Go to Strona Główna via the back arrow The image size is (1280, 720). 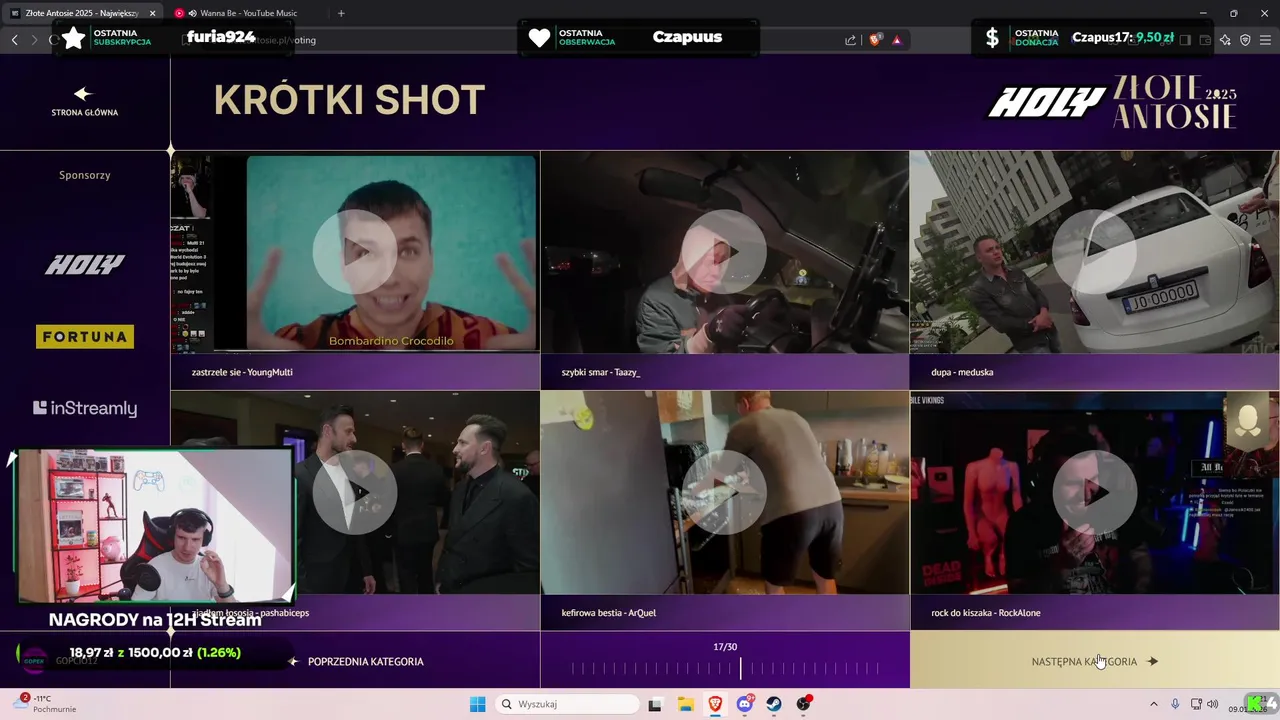point(84,101)
